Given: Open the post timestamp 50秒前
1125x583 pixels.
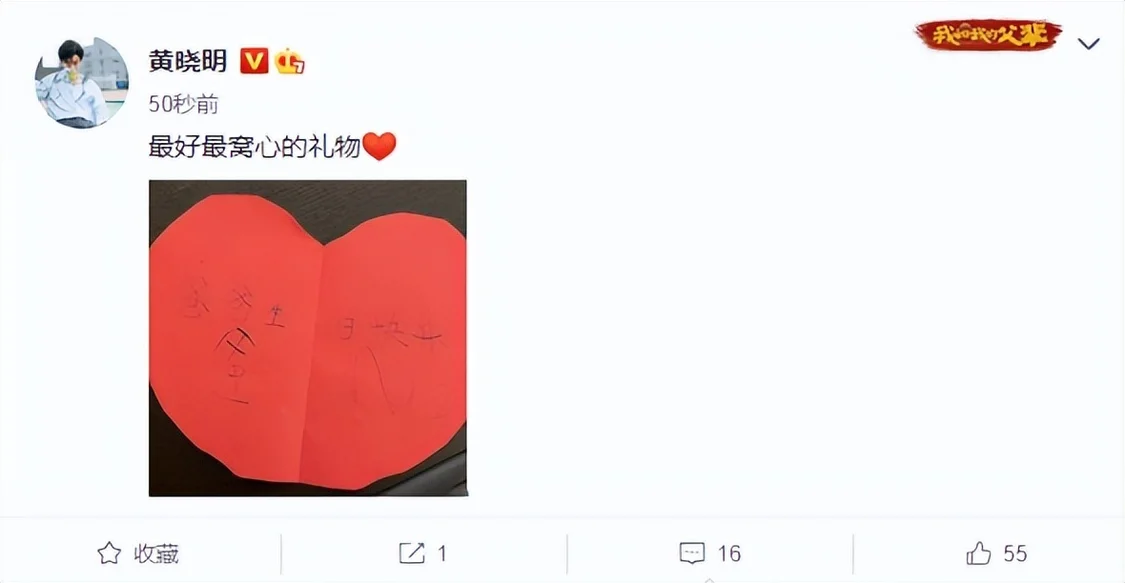Looking at the screenshot, I should point(184,105).
